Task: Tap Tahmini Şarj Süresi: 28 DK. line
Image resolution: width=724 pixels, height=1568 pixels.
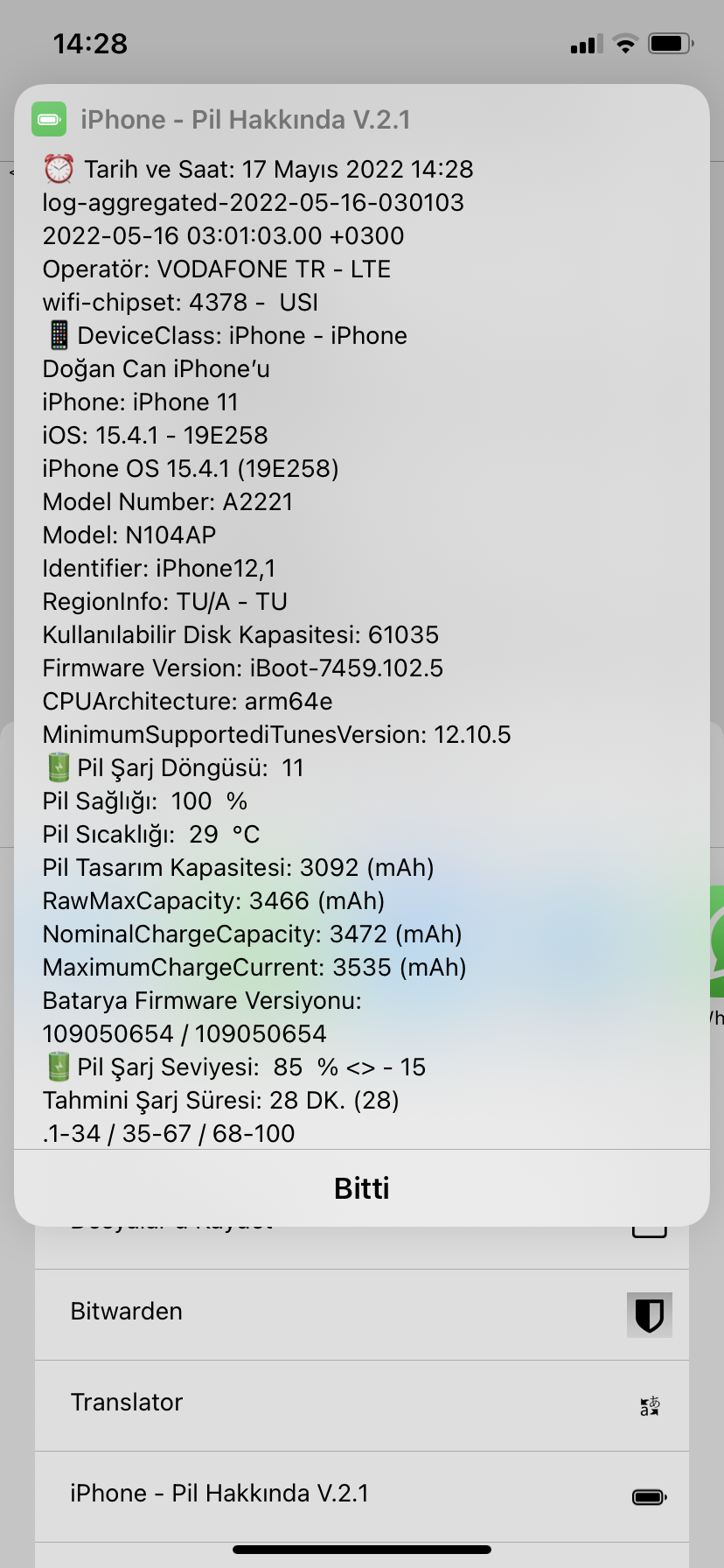Action: (x=221, y=1100)
